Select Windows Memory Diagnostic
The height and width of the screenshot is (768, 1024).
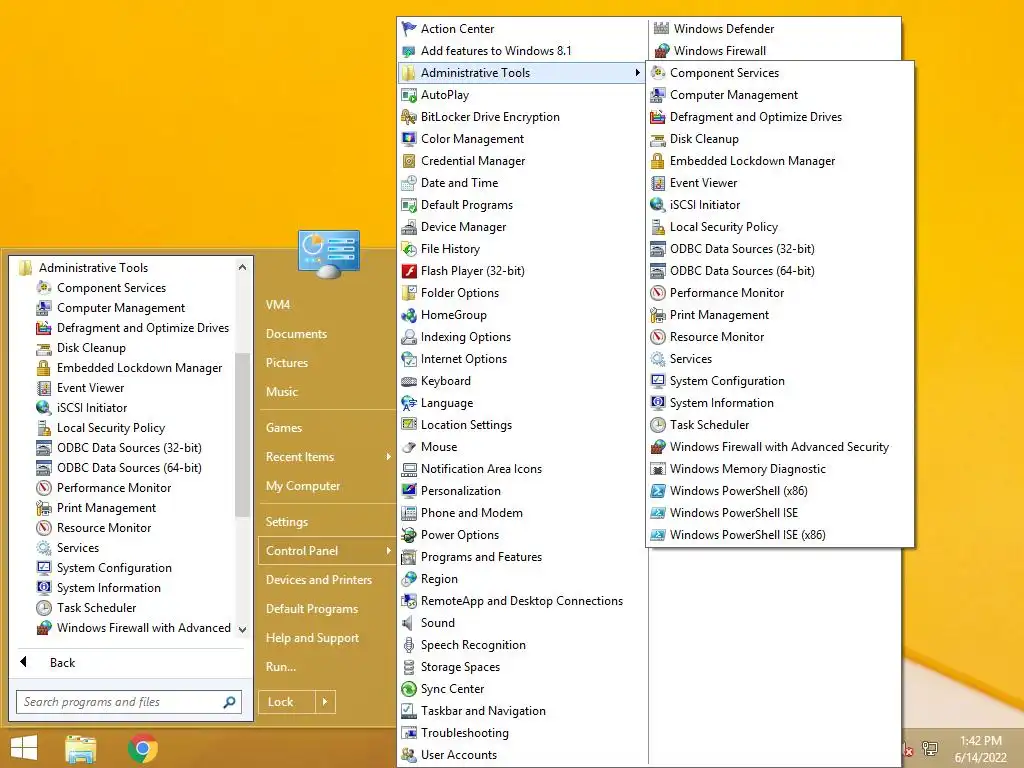(748, 469)
